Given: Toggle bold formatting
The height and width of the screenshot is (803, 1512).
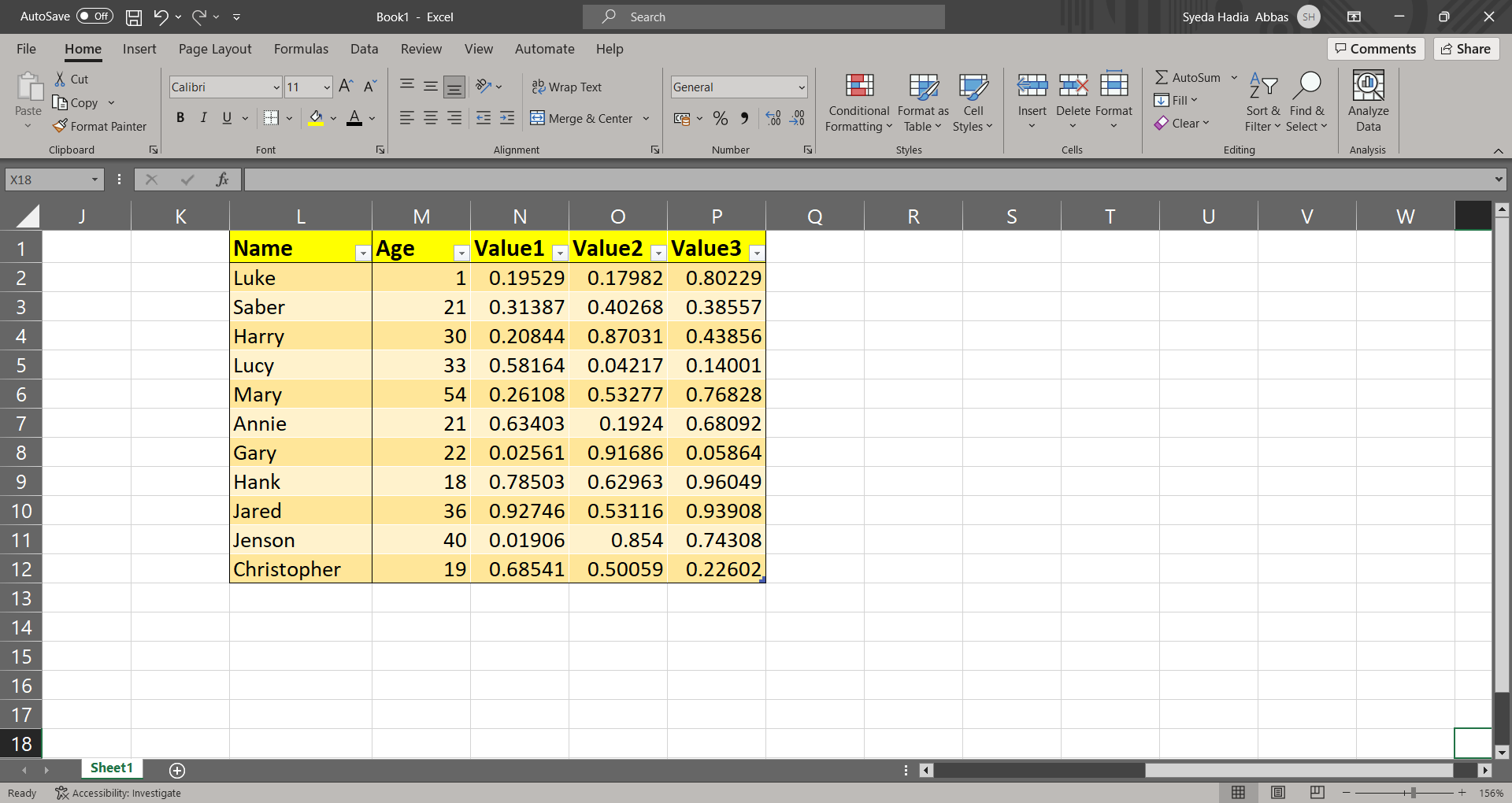Looking at the screenshot, I should pyautogui.click(x=180, y=118).
